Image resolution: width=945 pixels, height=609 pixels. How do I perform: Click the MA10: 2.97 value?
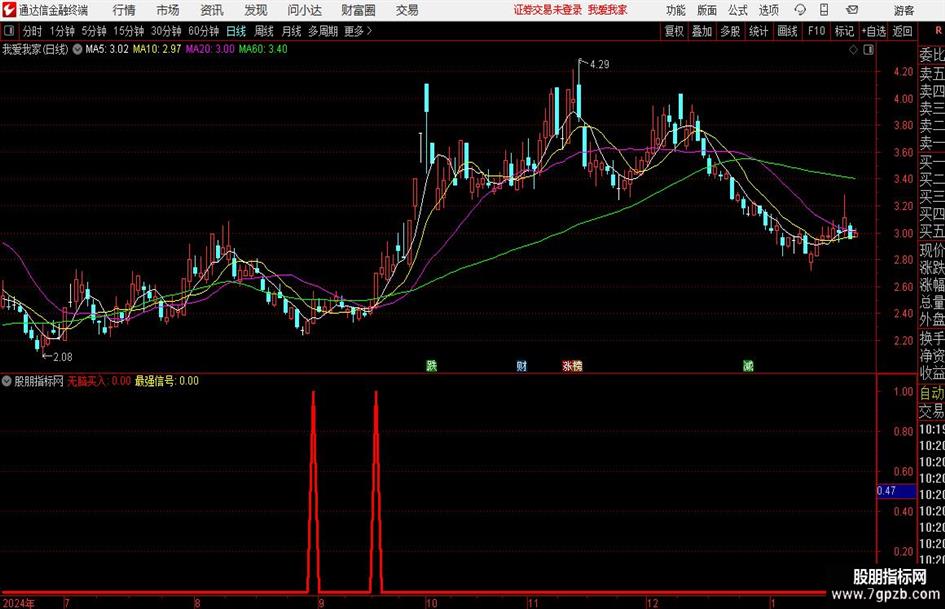pos(157,49)
